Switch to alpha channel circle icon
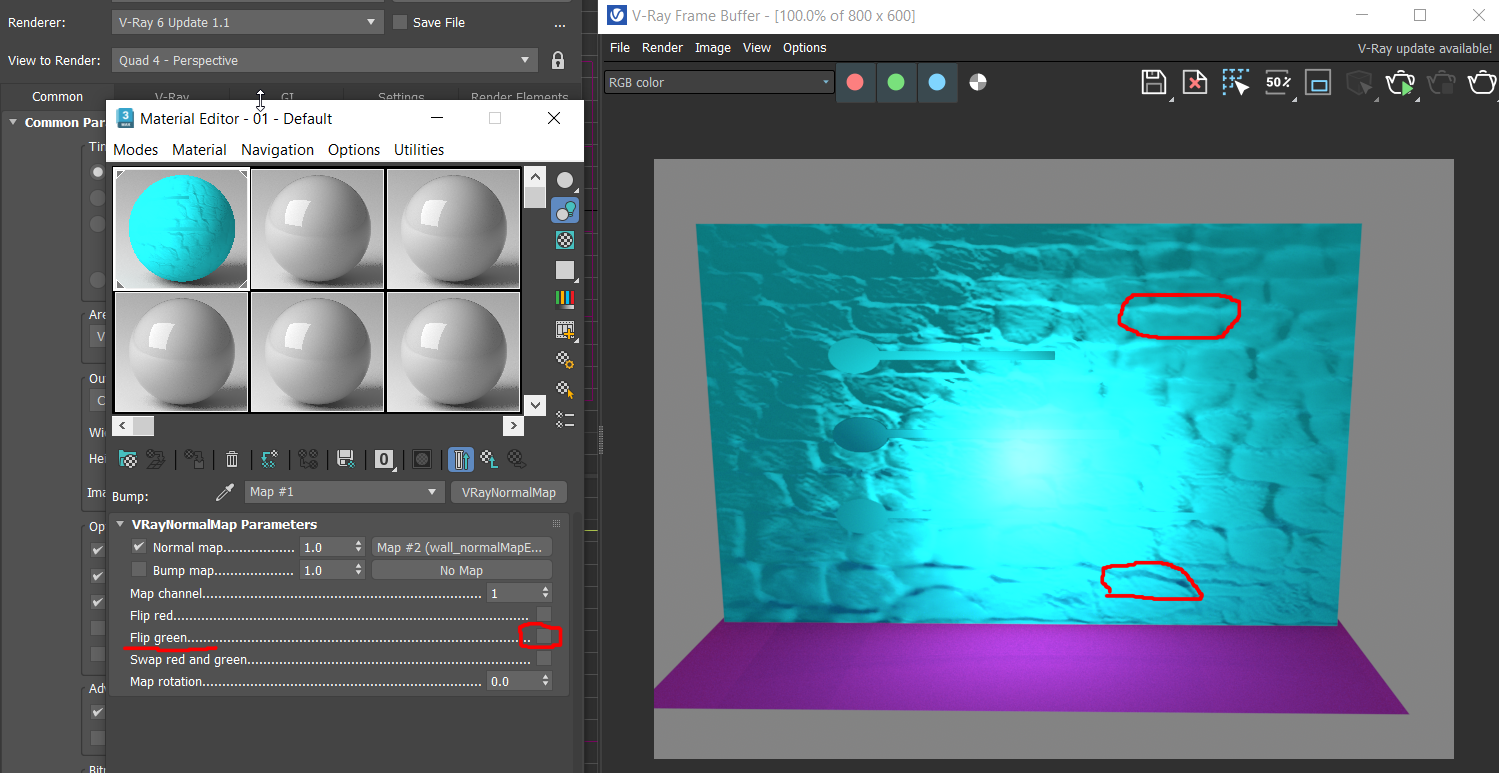The height and width of the screenshot is (773, 1499). point(978,83)
